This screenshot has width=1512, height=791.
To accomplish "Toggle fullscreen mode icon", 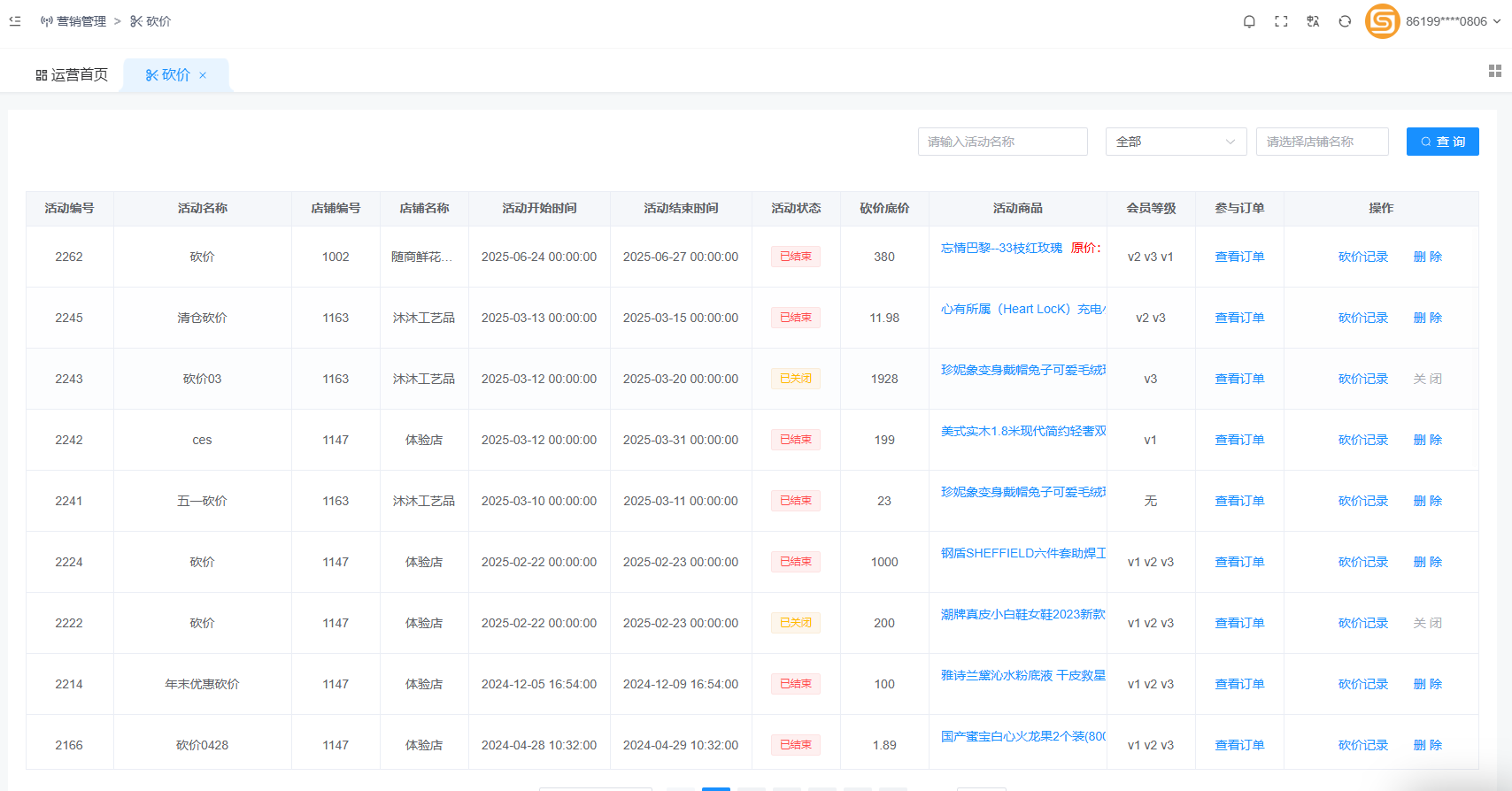I will (x=1281, y=21).
